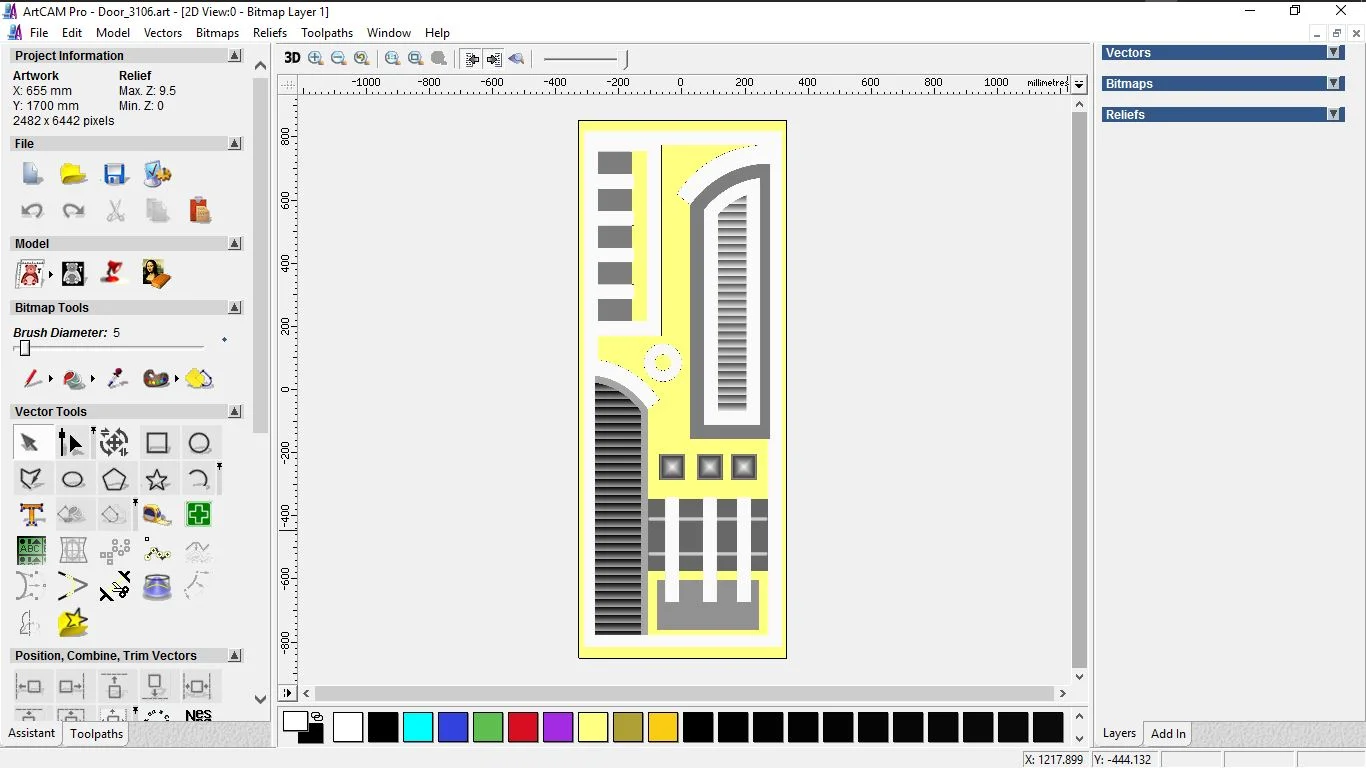Open the Toolpaths menu in menu bar
Screen dimensions: 1366x768
327,33
